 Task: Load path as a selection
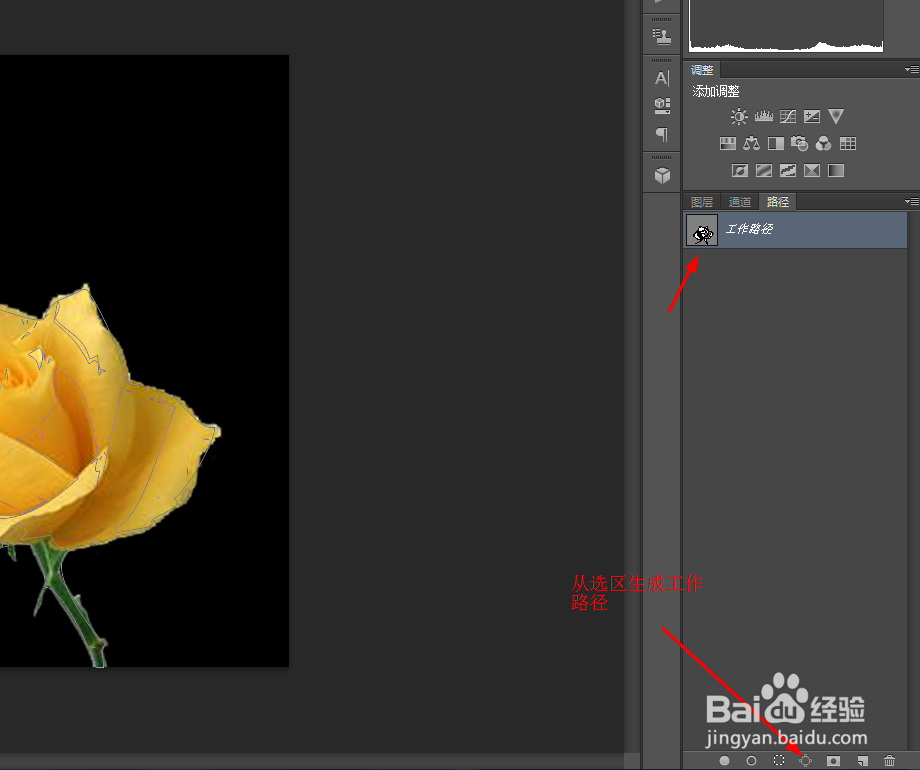click(779, 761)
